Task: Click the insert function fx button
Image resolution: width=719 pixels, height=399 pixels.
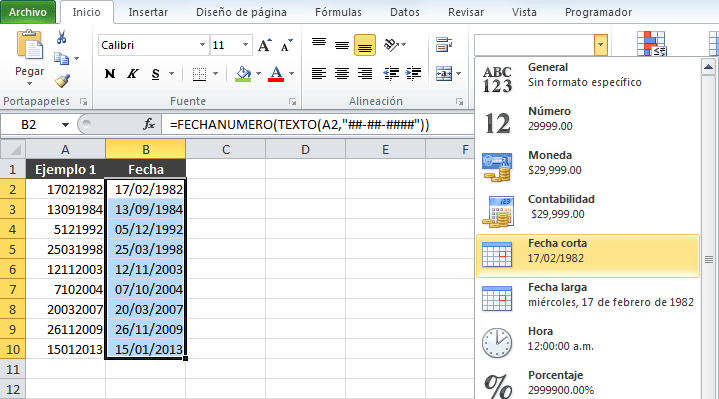Action: click(x=149, y=124)
